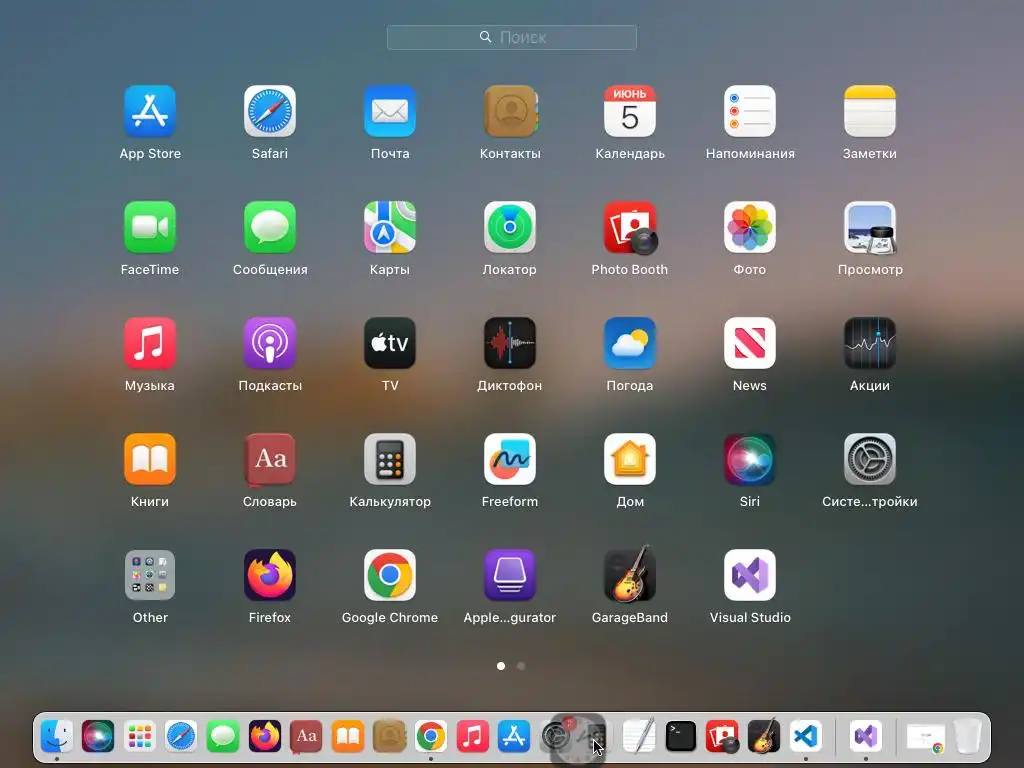Open the Заметки notes app
The width and height of the screenshot is (1024, 768).
pos(870,111)
